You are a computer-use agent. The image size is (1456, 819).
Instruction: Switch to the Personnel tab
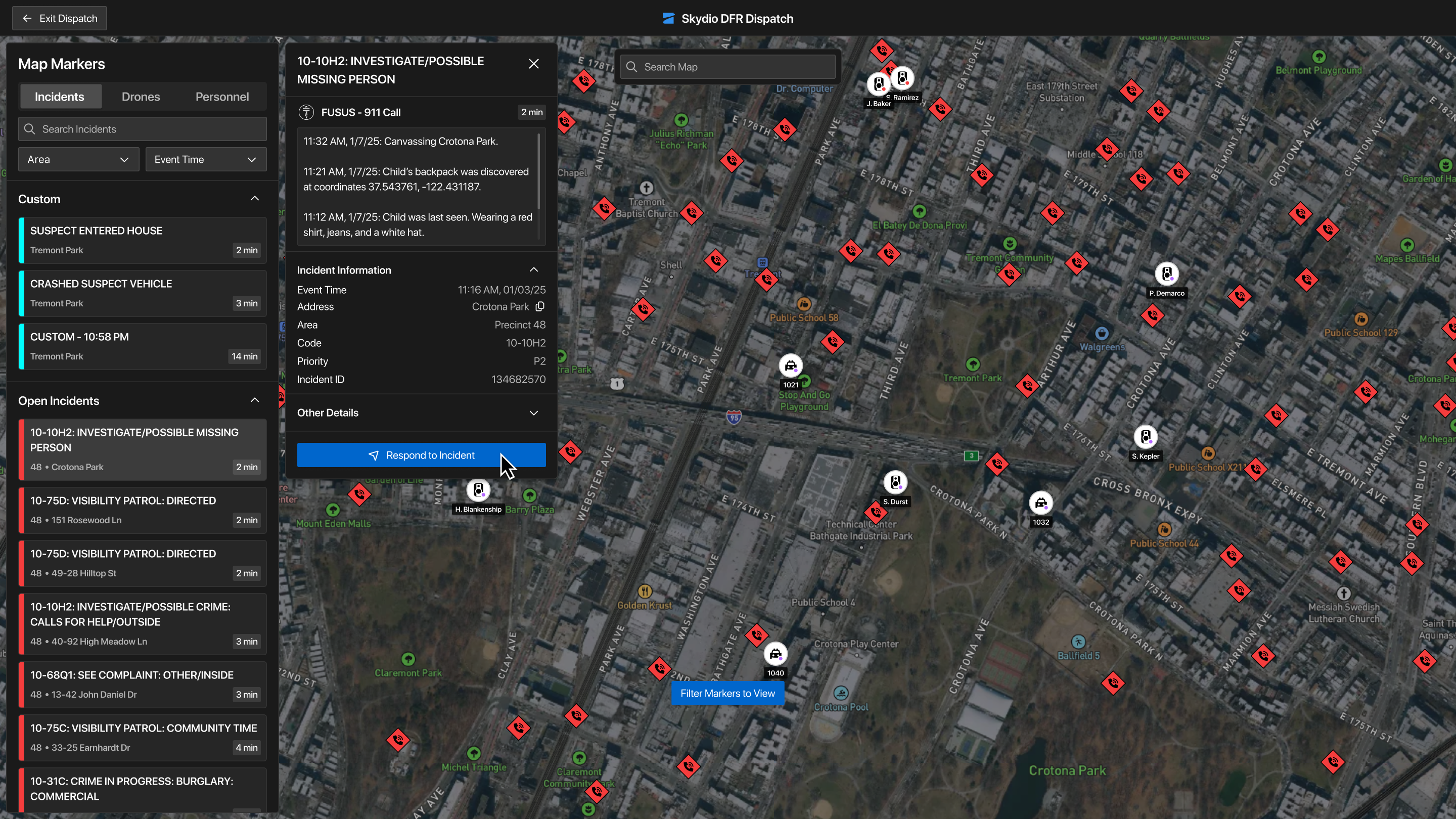(221, 97)
